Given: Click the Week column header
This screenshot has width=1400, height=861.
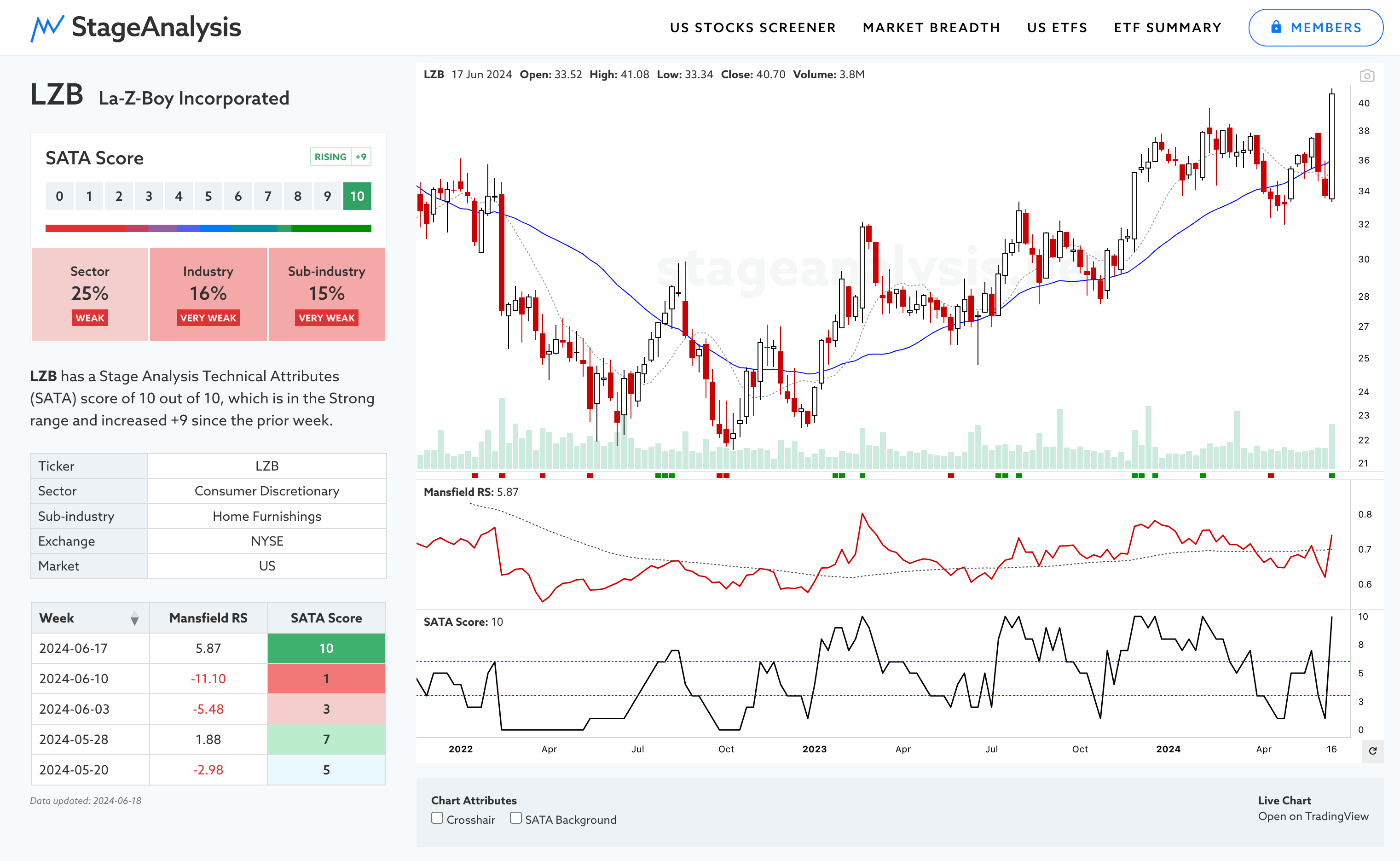Looking at the screenshot, I should (x=90, y=618).
